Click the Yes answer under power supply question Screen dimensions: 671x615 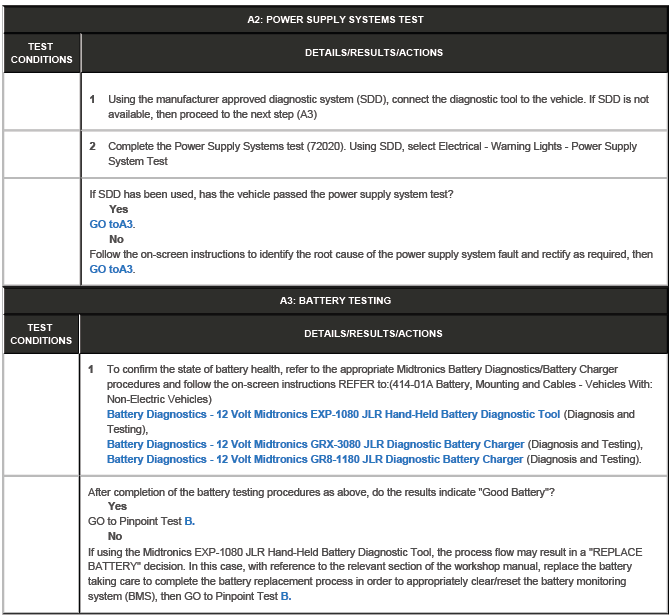(118, 209)
